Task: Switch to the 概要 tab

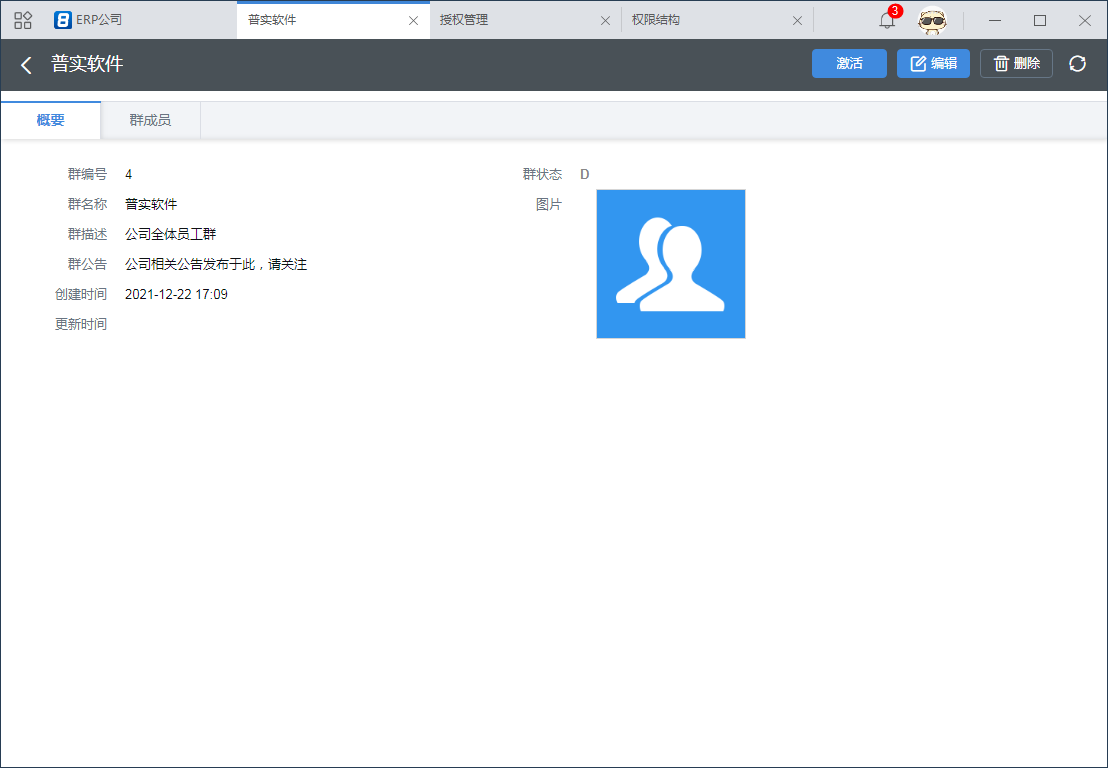Action: [x=51, y=120]
